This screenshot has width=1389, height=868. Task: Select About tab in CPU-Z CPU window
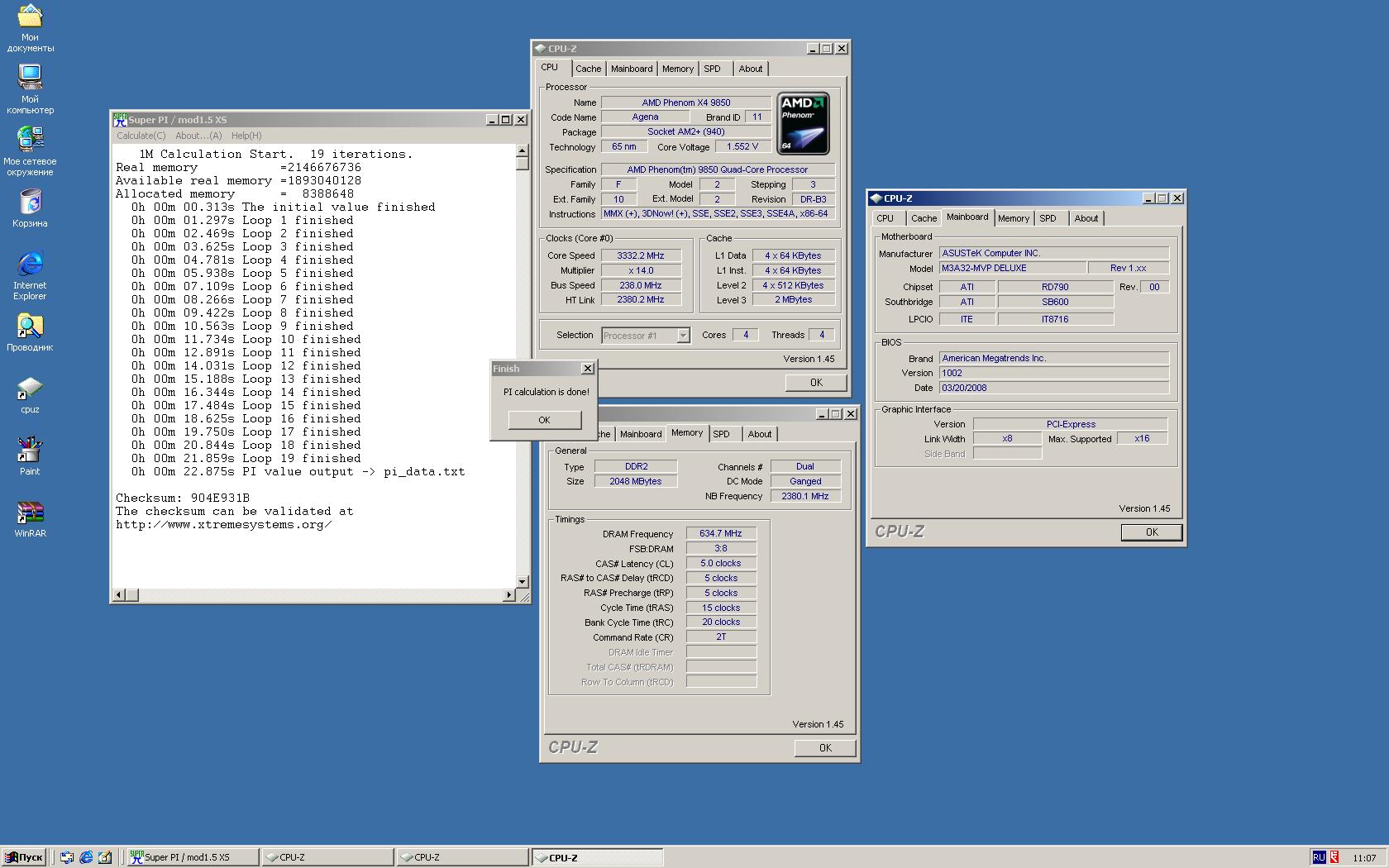click(751, 69)
